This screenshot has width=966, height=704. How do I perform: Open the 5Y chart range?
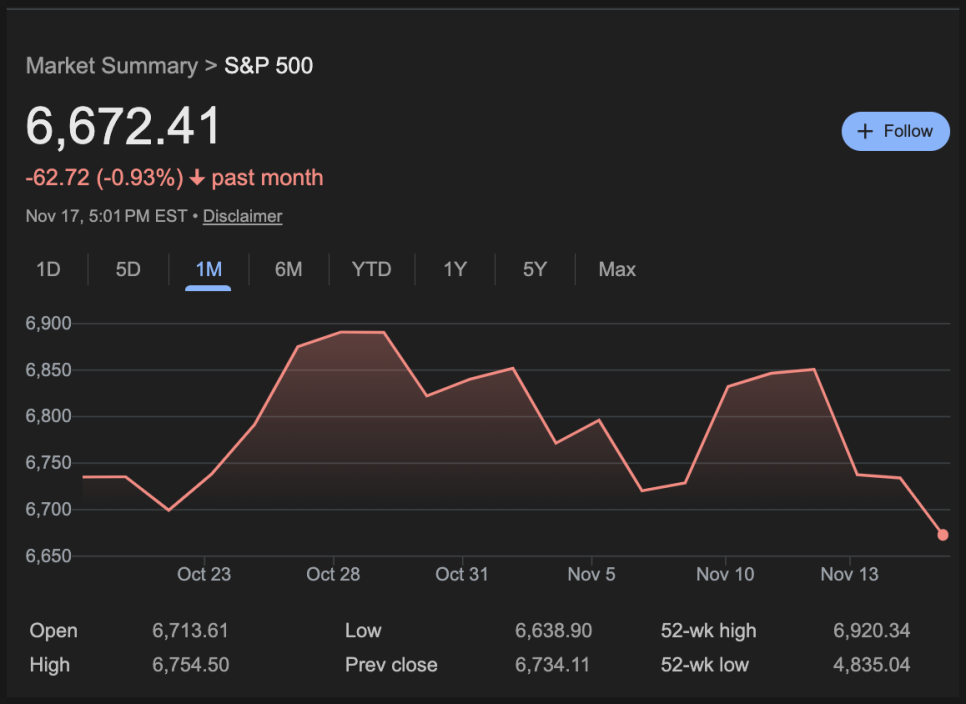pyautogui.click(x=535, y=269)
